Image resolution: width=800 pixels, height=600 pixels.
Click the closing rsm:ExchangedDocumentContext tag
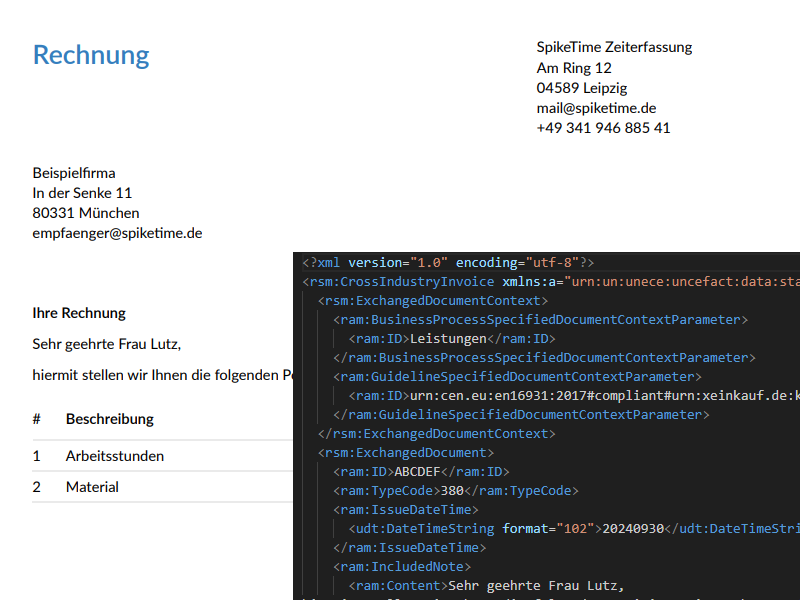click(437, 434)
